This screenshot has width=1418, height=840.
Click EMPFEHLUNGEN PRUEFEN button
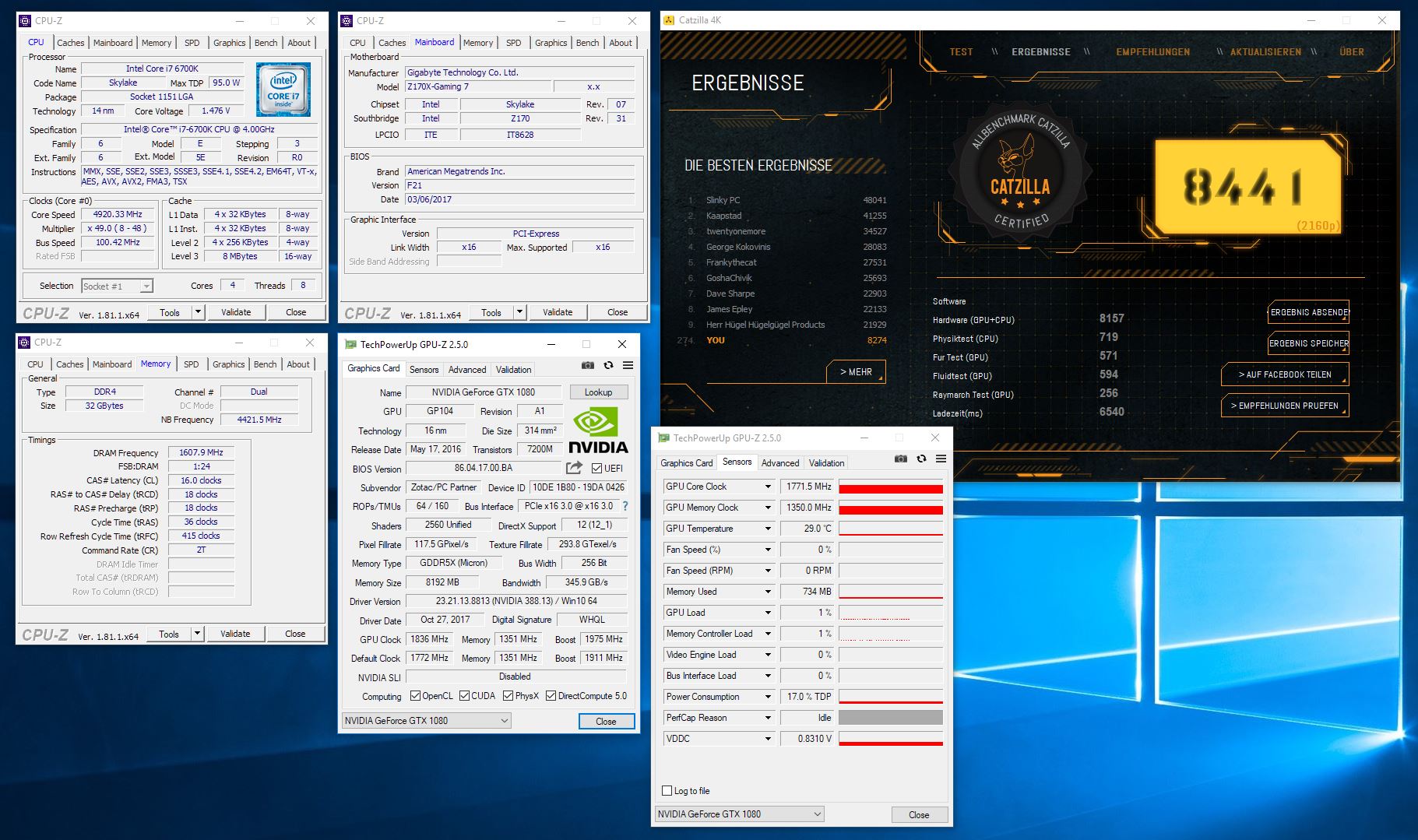pyautogui.click(x=1285, y=406)
